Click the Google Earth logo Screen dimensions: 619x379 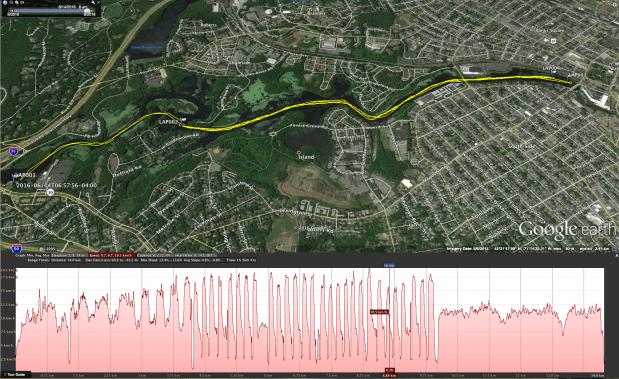(568, 230)
